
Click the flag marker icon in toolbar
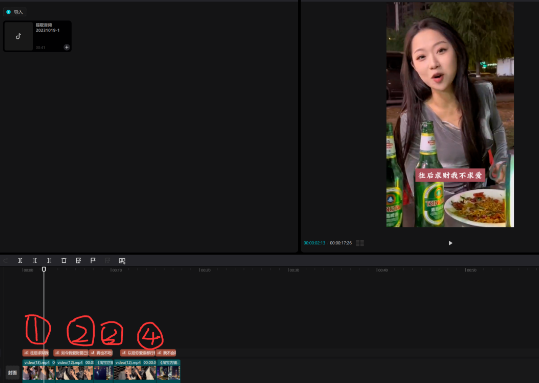[x=93, y=261]
